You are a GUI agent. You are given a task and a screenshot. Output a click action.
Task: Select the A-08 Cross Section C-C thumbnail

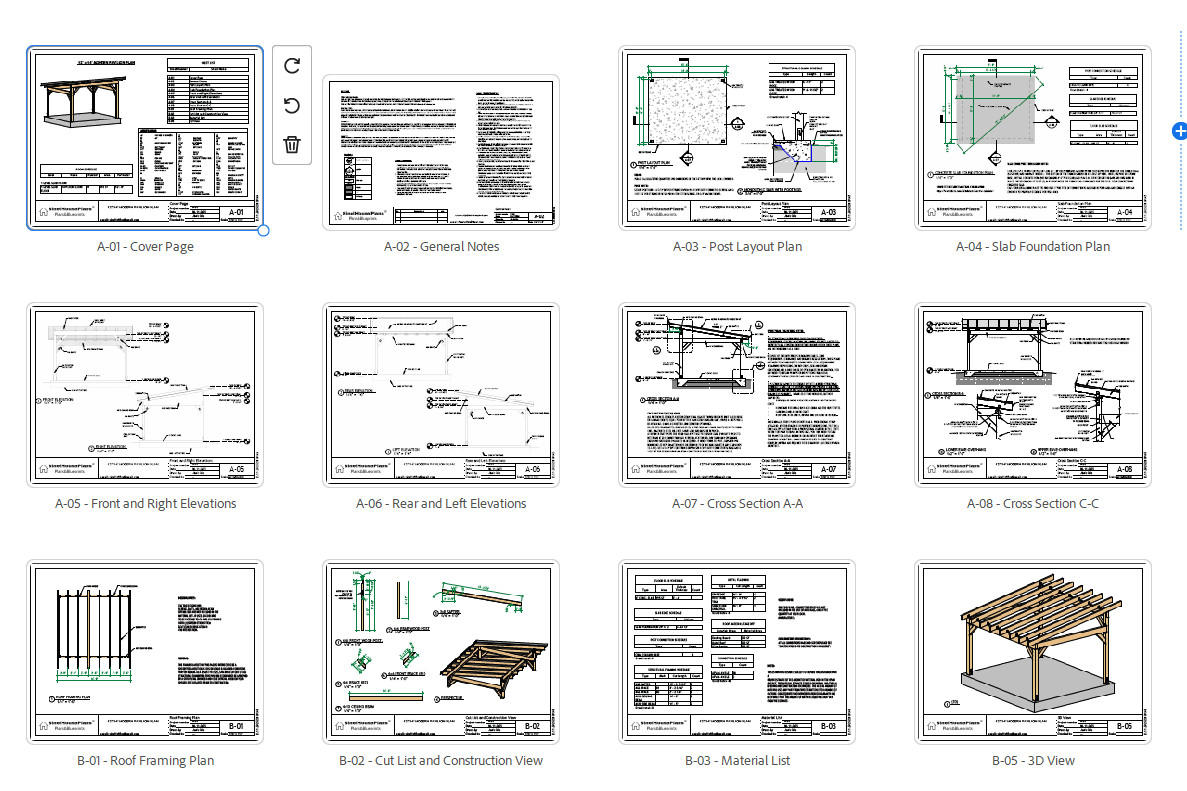click(1033, 394)
